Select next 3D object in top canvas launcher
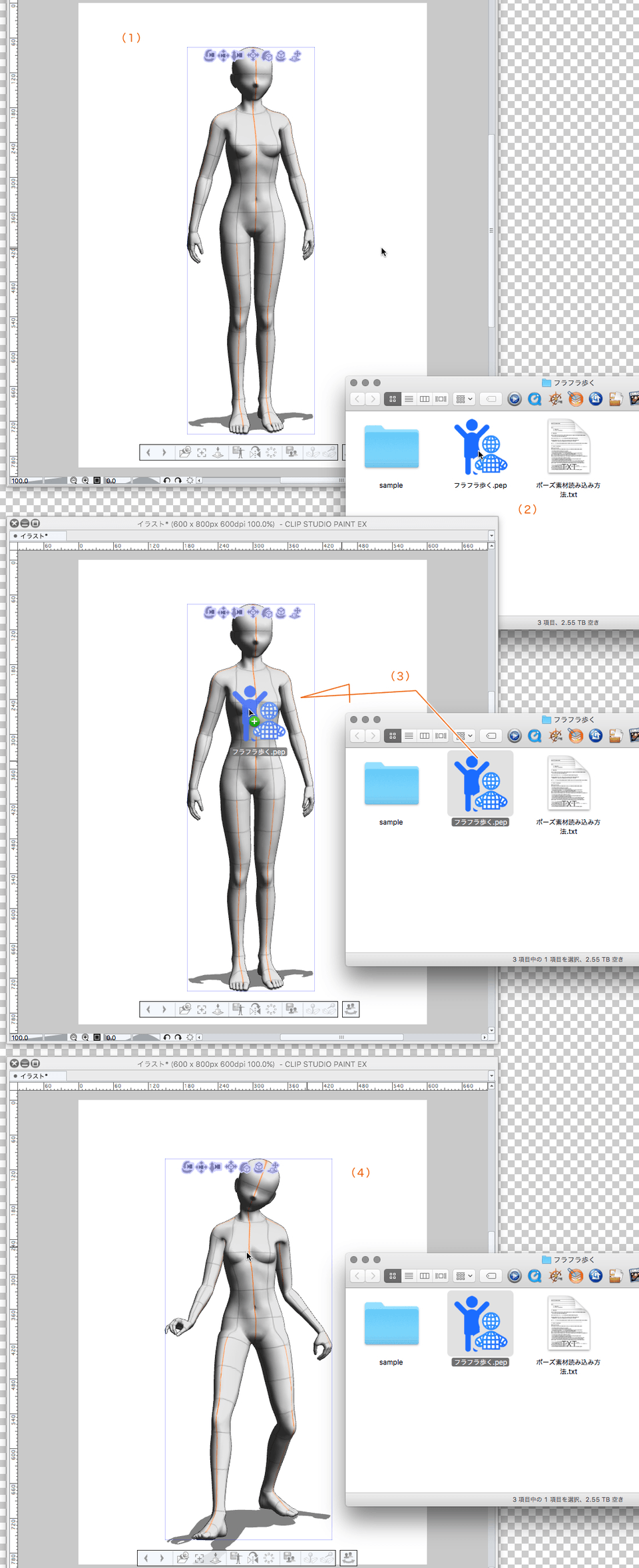Screen dimensions: 639x1568 [x=164, y=453]
